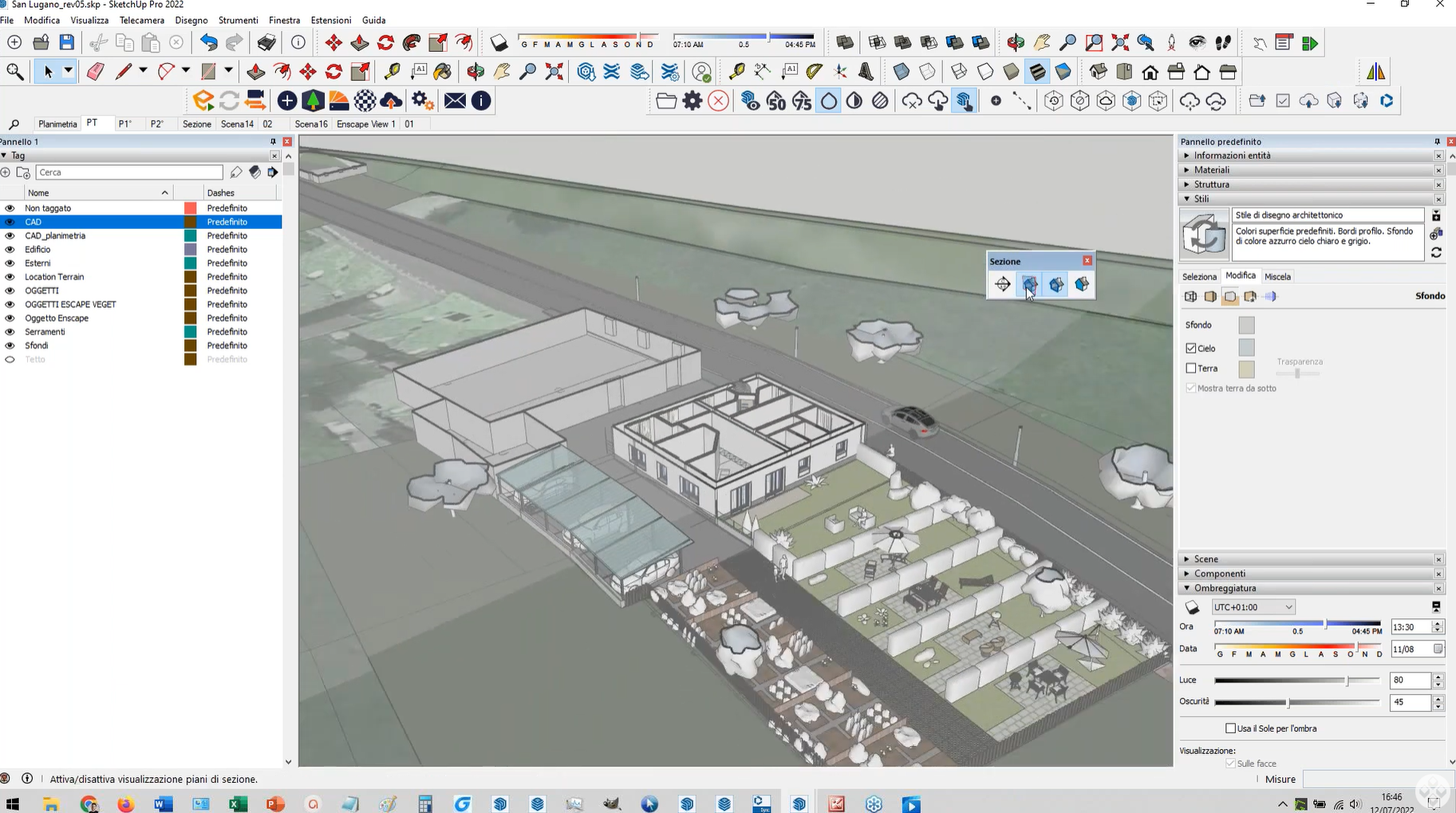1456x813 pixels.
Task: Select the Protractor tool
Action: point(814,72)
